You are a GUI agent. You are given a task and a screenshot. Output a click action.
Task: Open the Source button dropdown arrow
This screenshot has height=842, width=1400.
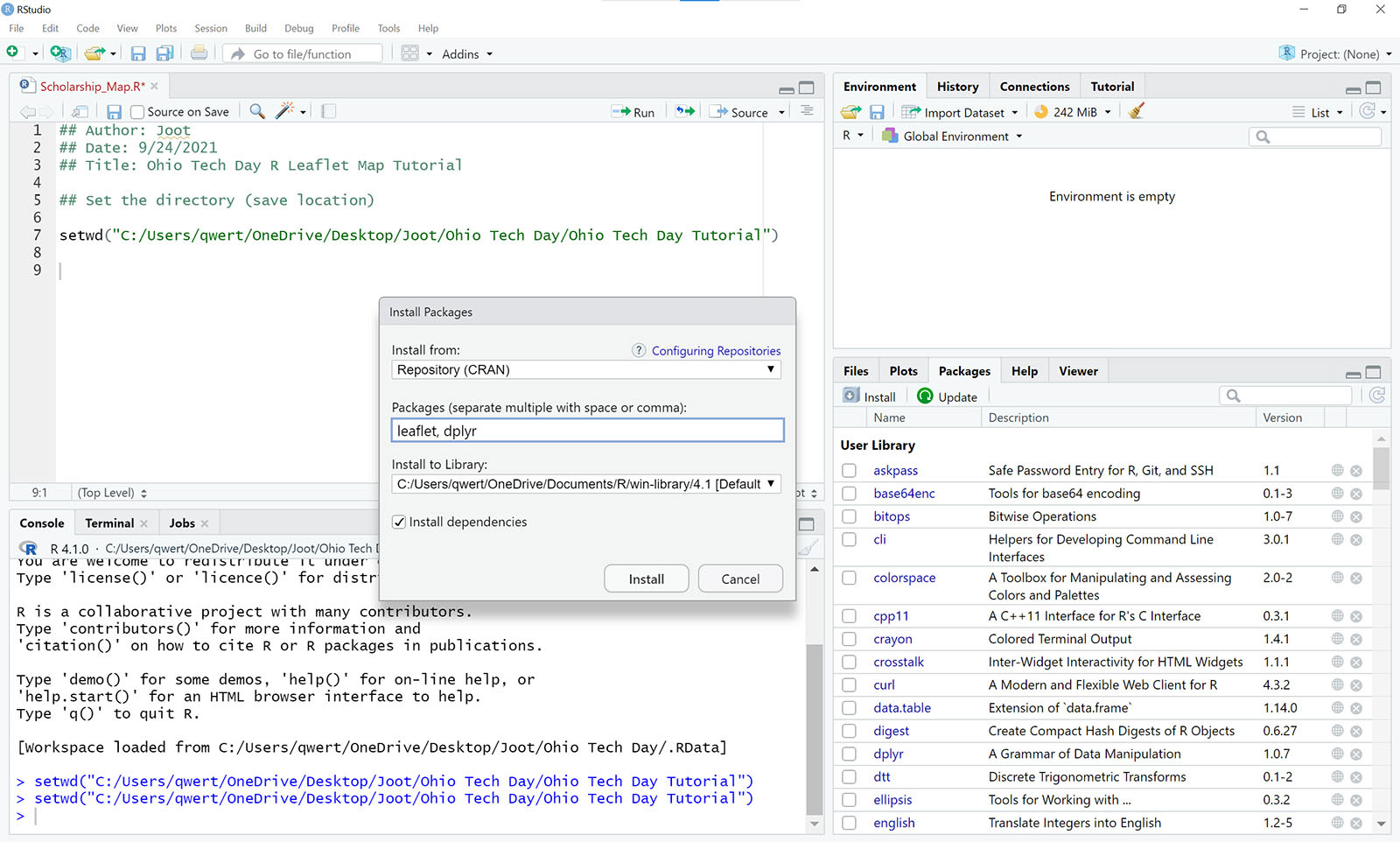[781, 112]
